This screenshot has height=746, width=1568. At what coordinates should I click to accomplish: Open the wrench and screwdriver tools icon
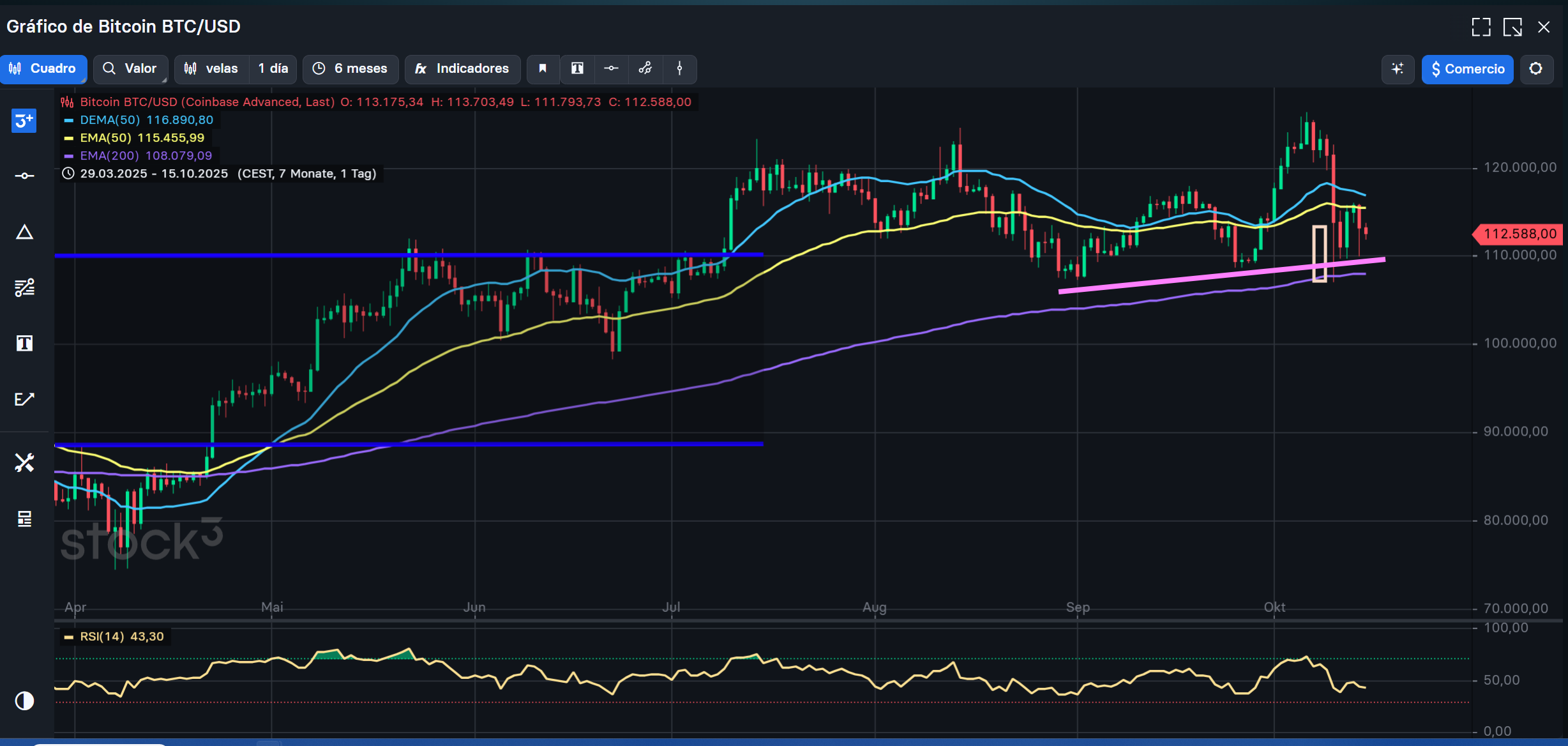tap(24, 462)
